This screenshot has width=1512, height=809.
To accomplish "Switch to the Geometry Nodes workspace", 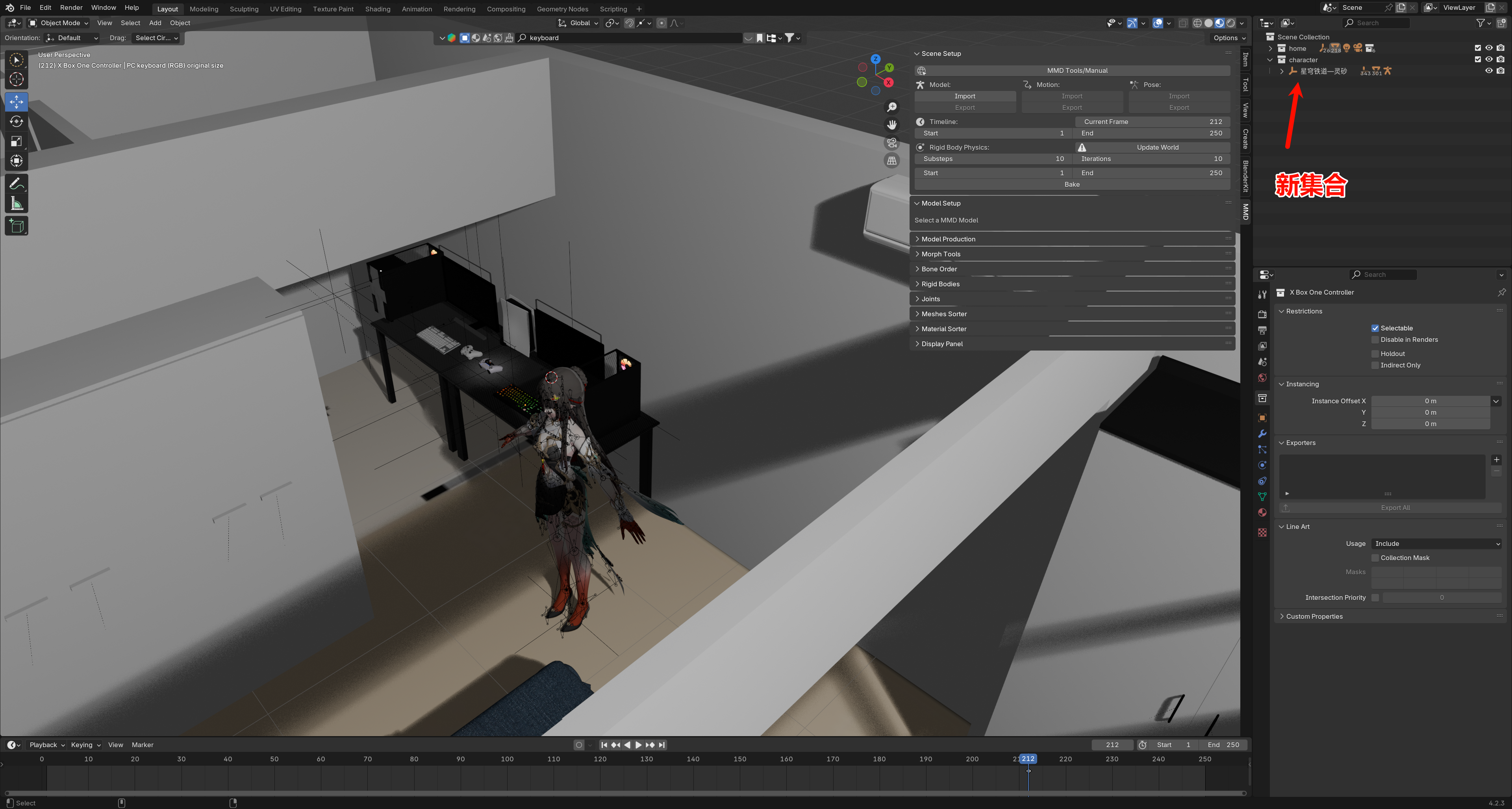I will [x=562, y=9].
